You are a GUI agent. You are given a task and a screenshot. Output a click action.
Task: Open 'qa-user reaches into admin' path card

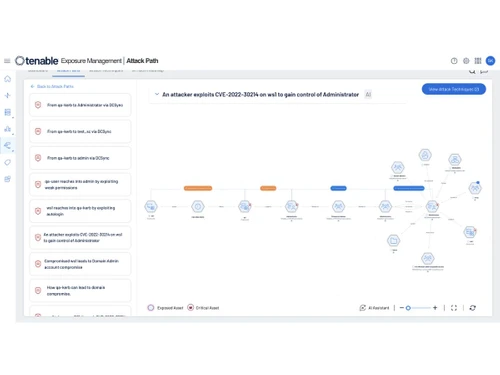point(80,184)
